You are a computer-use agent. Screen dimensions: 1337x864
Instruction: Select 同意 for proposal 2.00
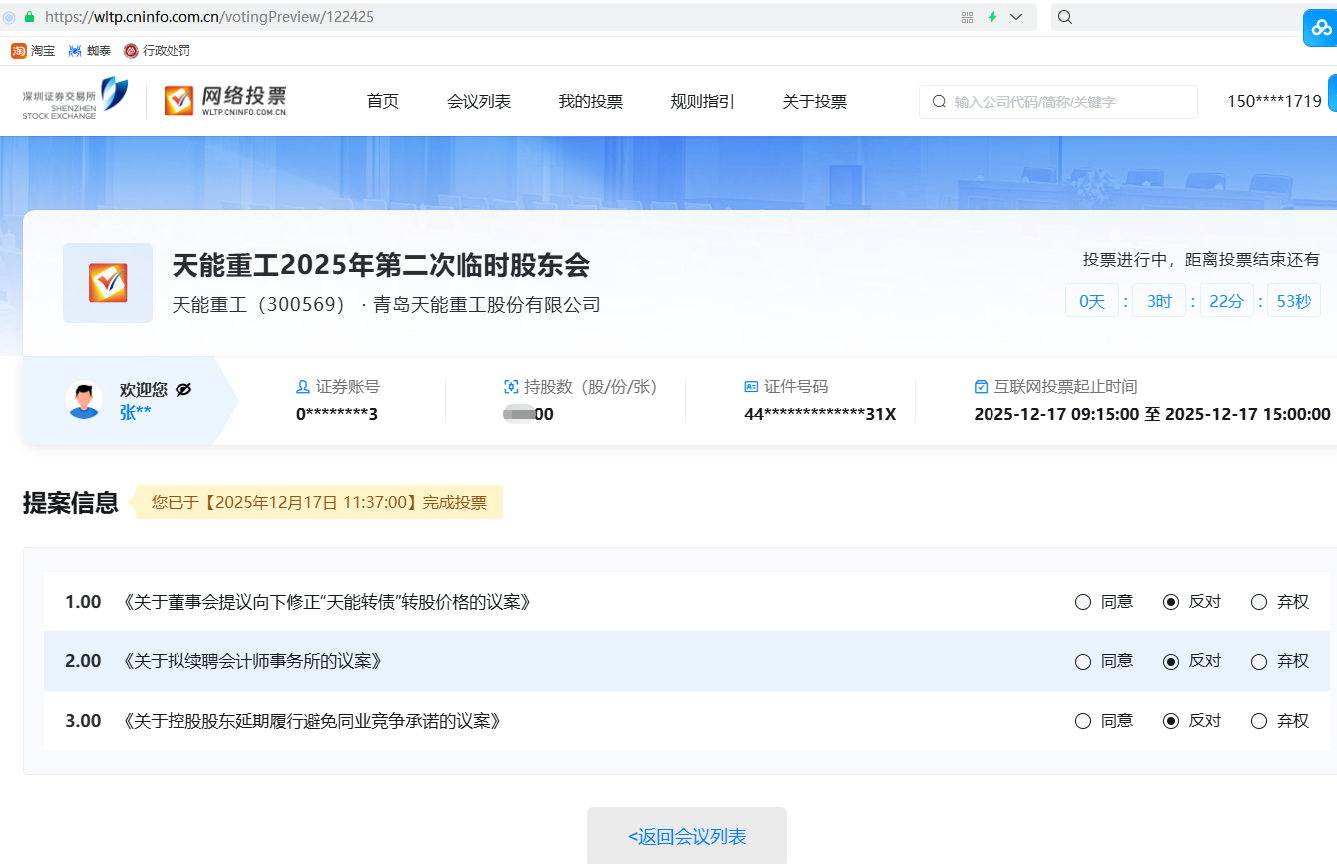(1082, 661)
